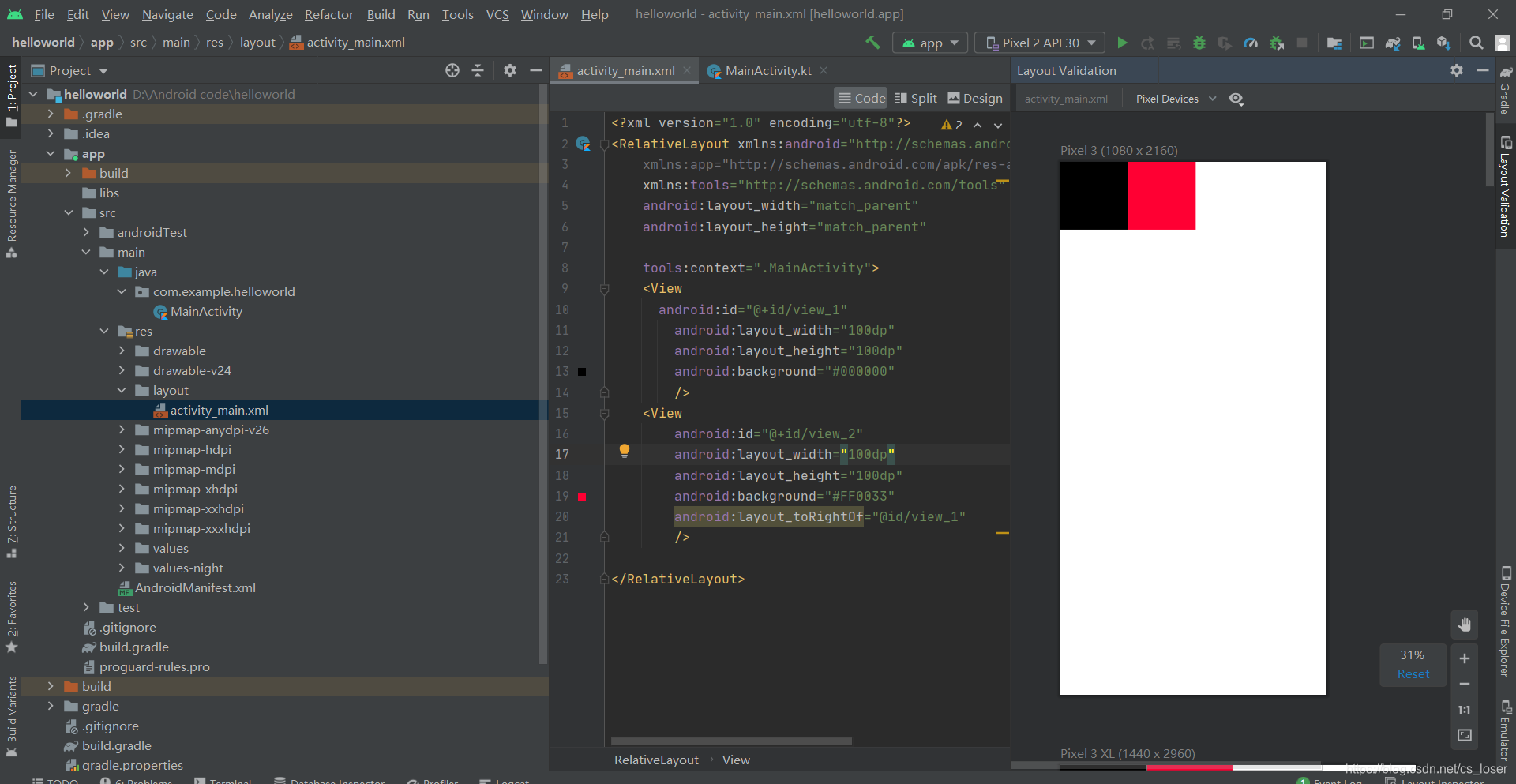Click the layout breadcrumb in navigation bar
The height and width of the screenshot is (784, 1516).
[257, 43]
